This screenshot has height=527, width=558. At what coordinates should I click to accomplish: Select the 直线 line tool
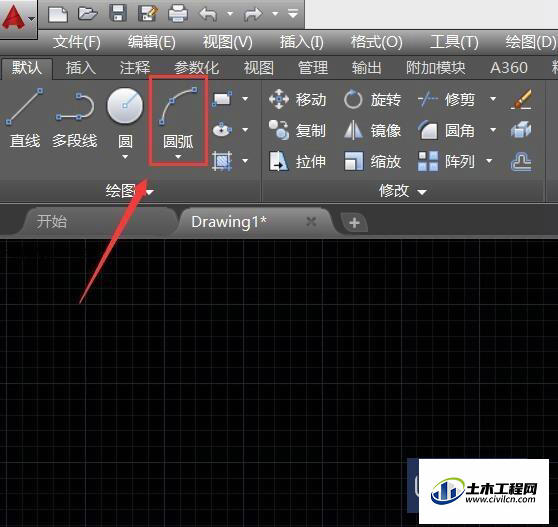[25, 118]
